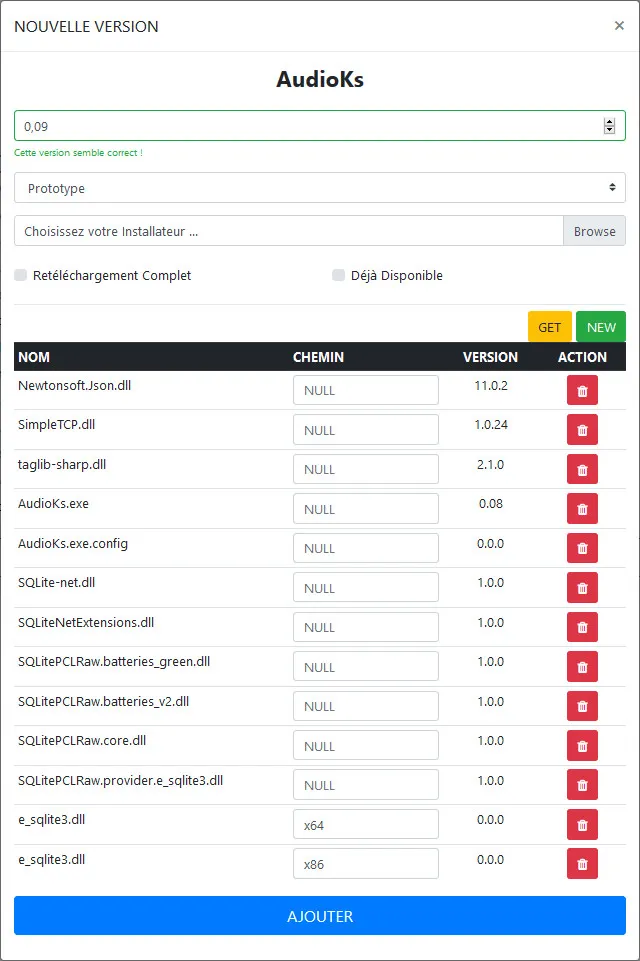Delete the AudioKs.exe file entry
The height and width of the screenshot is (961, 640).
click(582, 508)
